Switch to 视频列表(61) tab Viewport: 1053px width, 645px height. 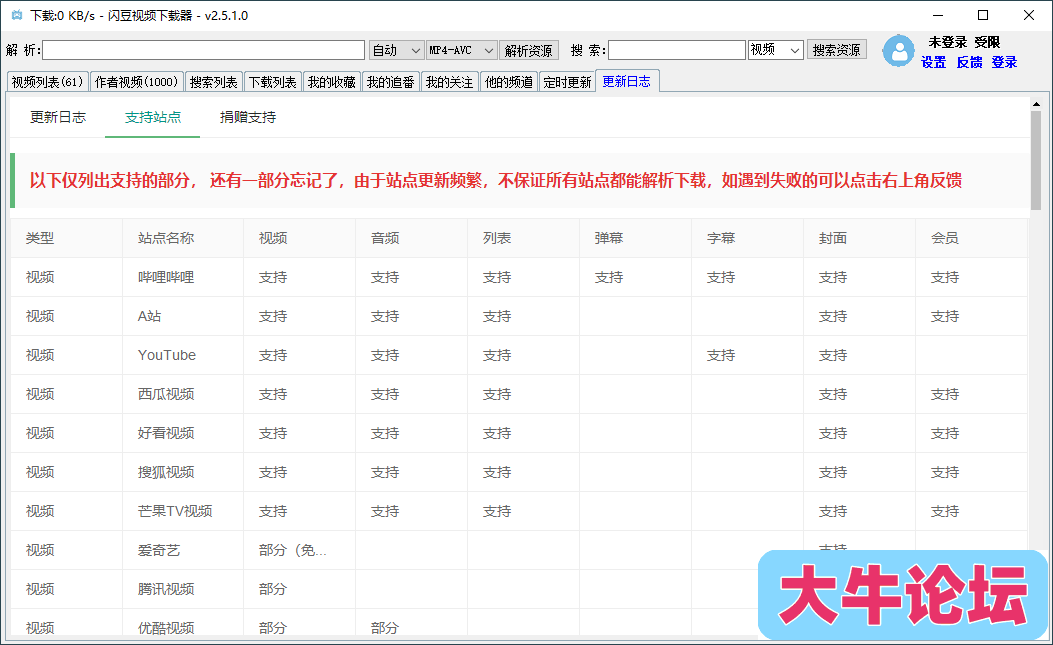[x=47, y=82]
